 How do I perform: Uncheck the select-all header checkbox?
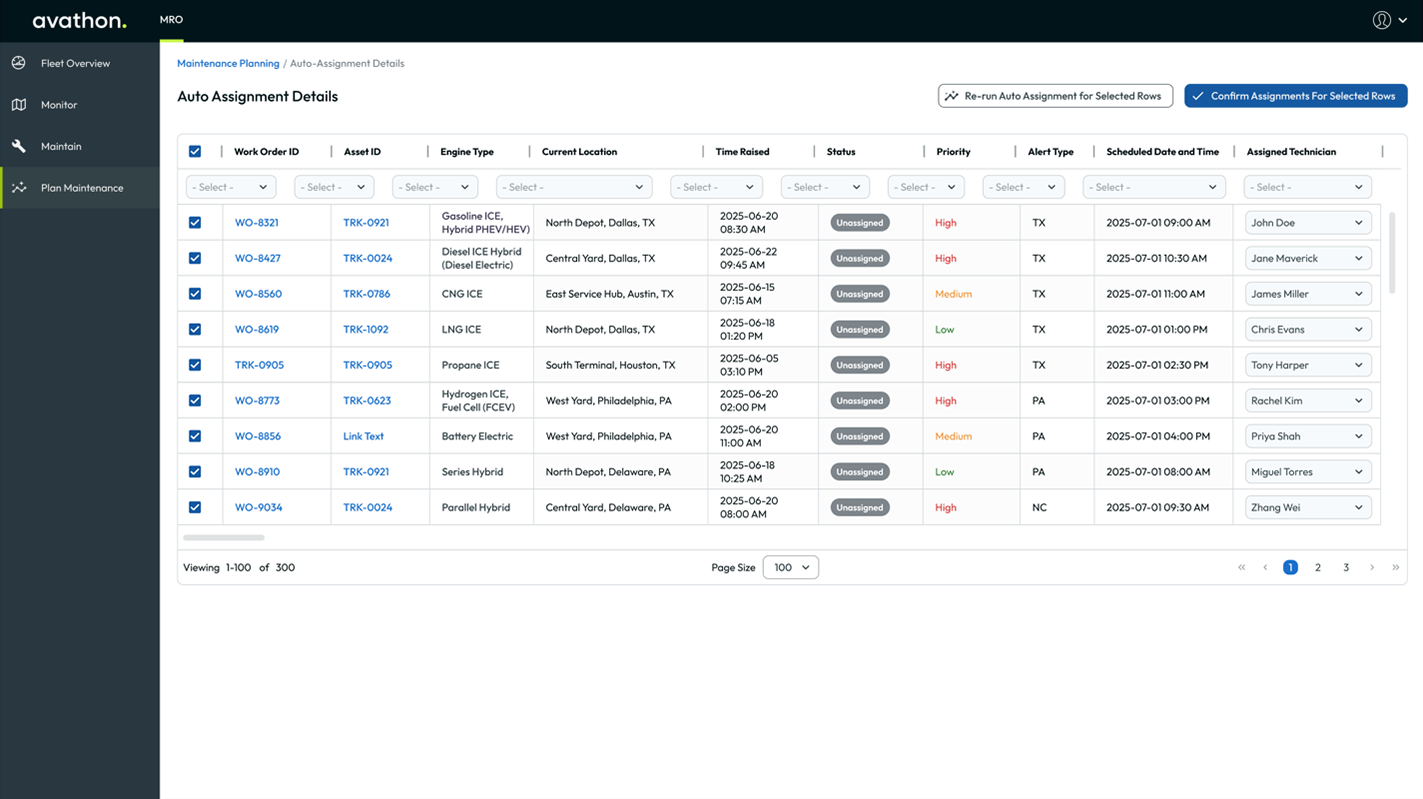(195, 152)
